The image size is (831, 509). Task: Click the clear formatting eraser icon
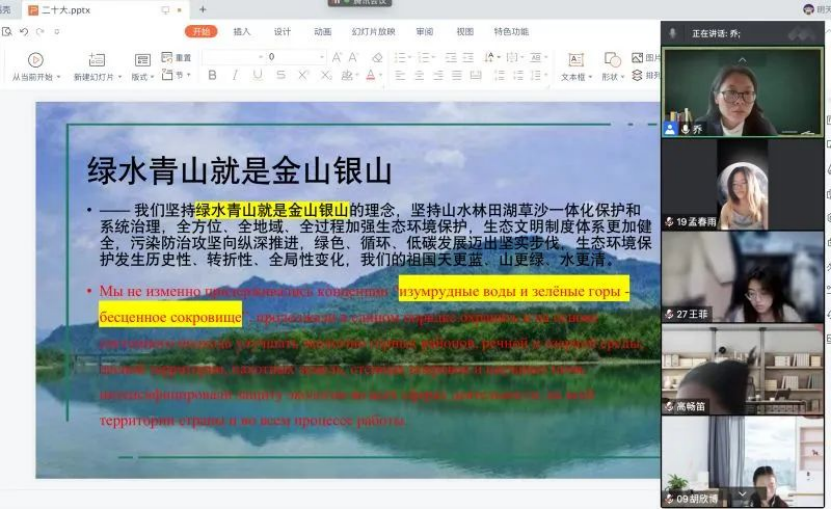[377, 58]
